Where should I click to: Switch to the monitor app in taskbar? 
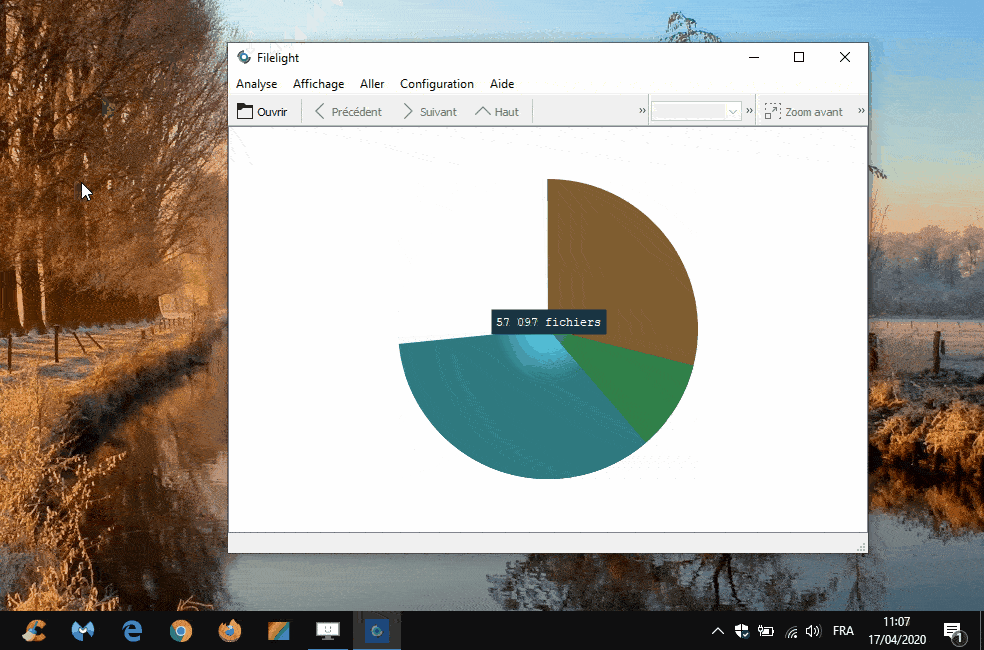click(328, 631)
